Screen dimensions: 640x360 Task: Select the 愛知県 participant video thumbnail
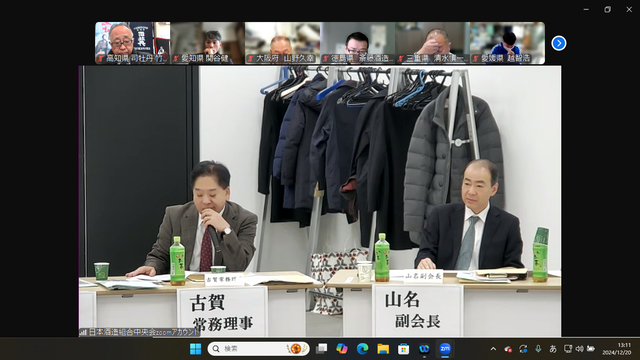[x=207, y=43]
